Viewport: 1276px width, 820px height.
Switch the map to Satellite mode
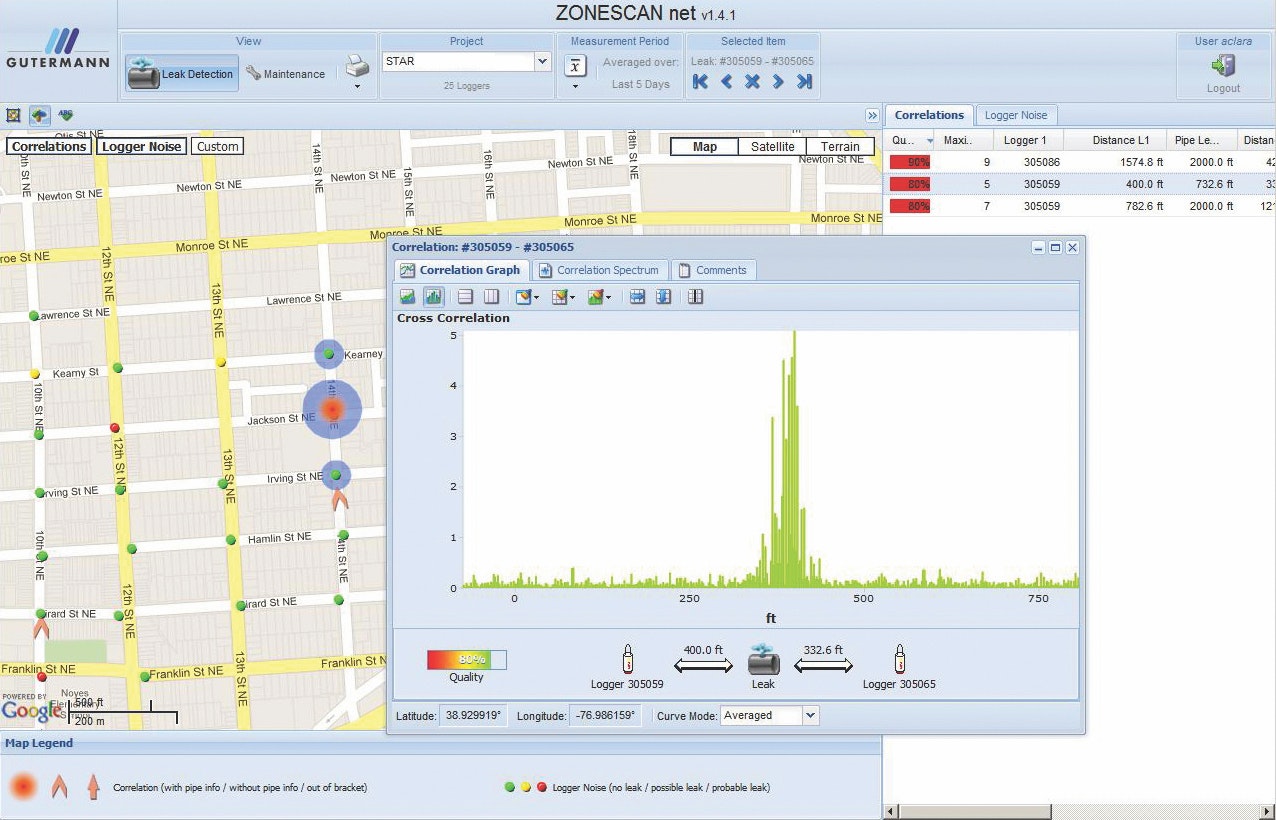[x=773, y=146]
